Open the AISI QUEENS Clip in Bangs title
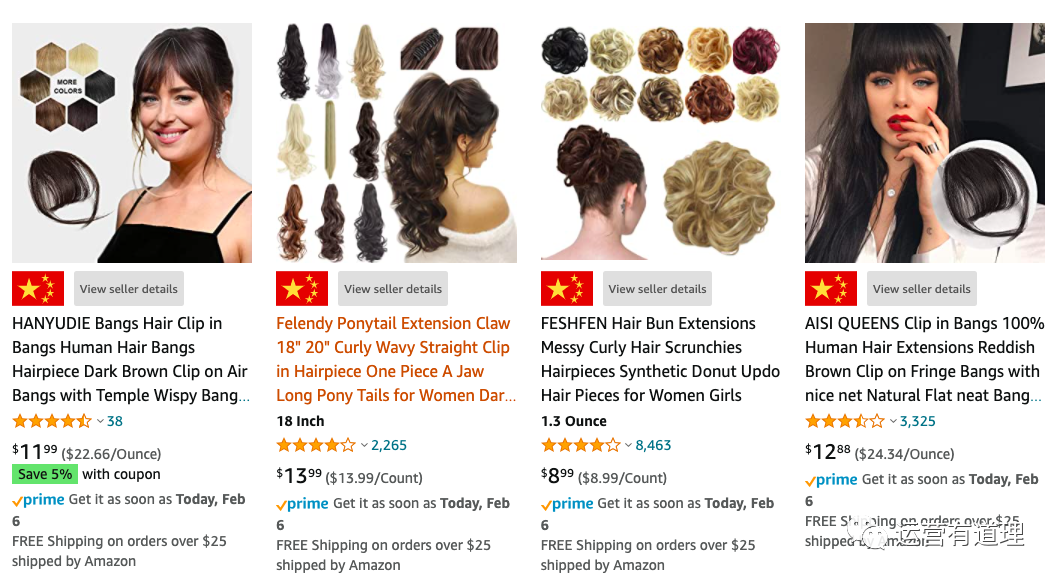 tap(925, 359)
